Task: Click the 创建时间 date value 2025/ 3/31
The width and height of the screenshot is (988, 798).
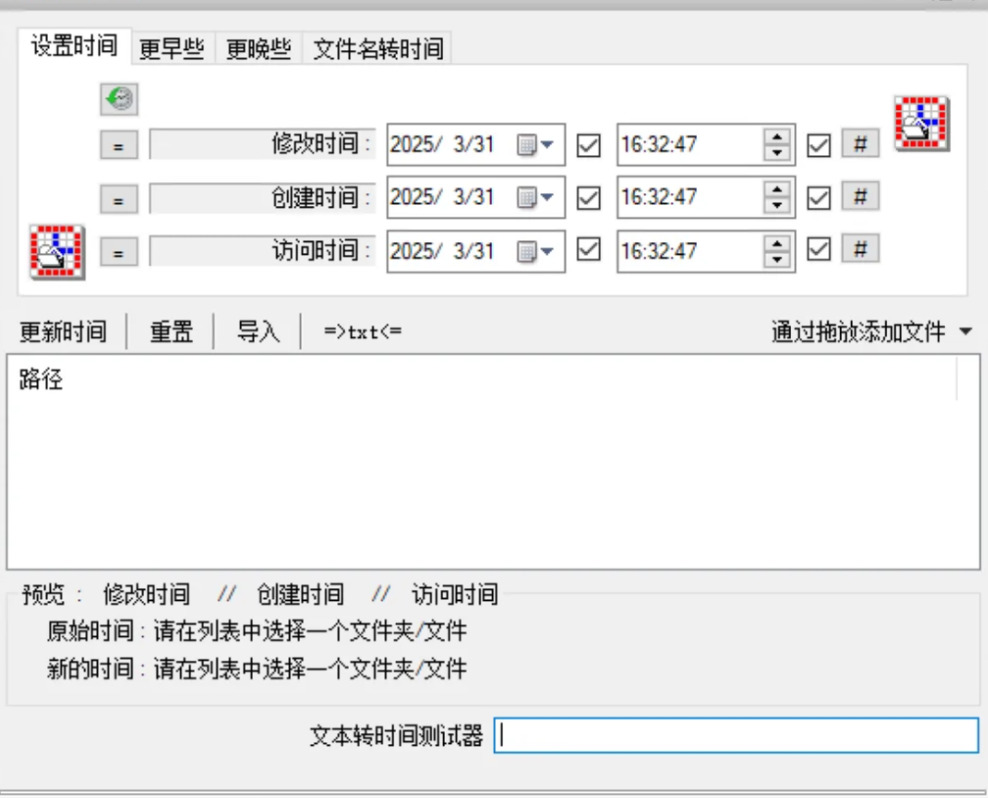Action: (x=442, y=197)
